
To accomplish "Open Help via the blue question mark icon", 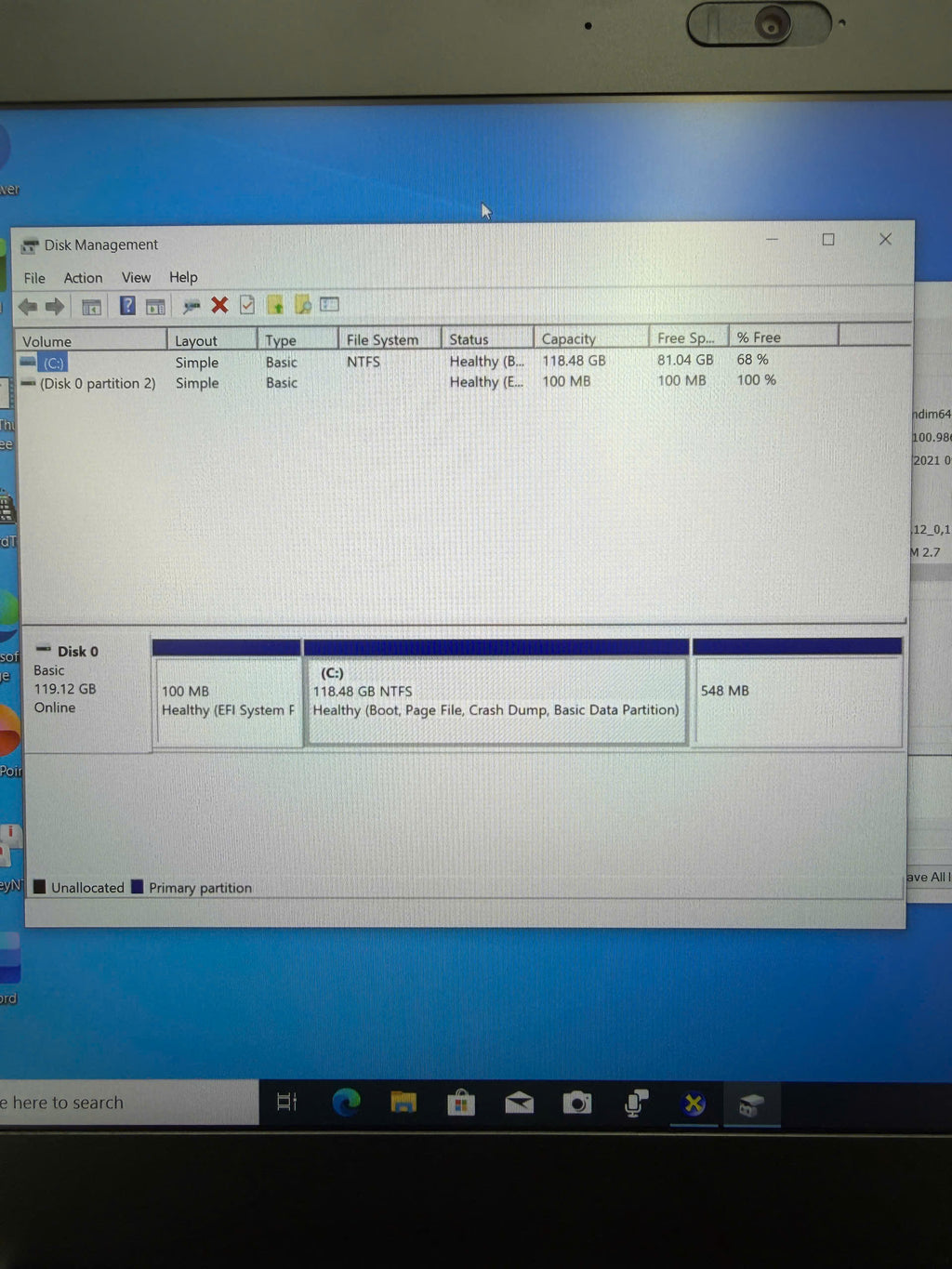I will [x=127, y=305].
